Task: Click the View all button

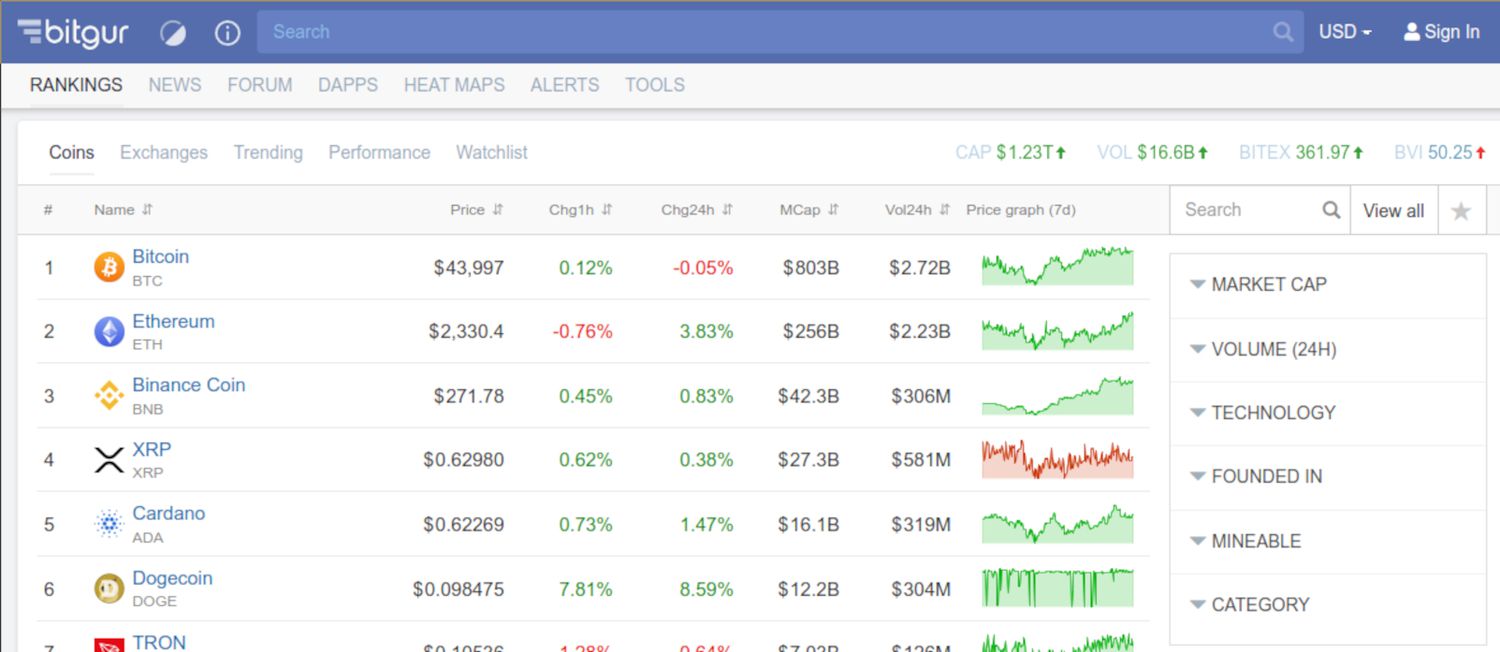Action: pos(1393,211)
